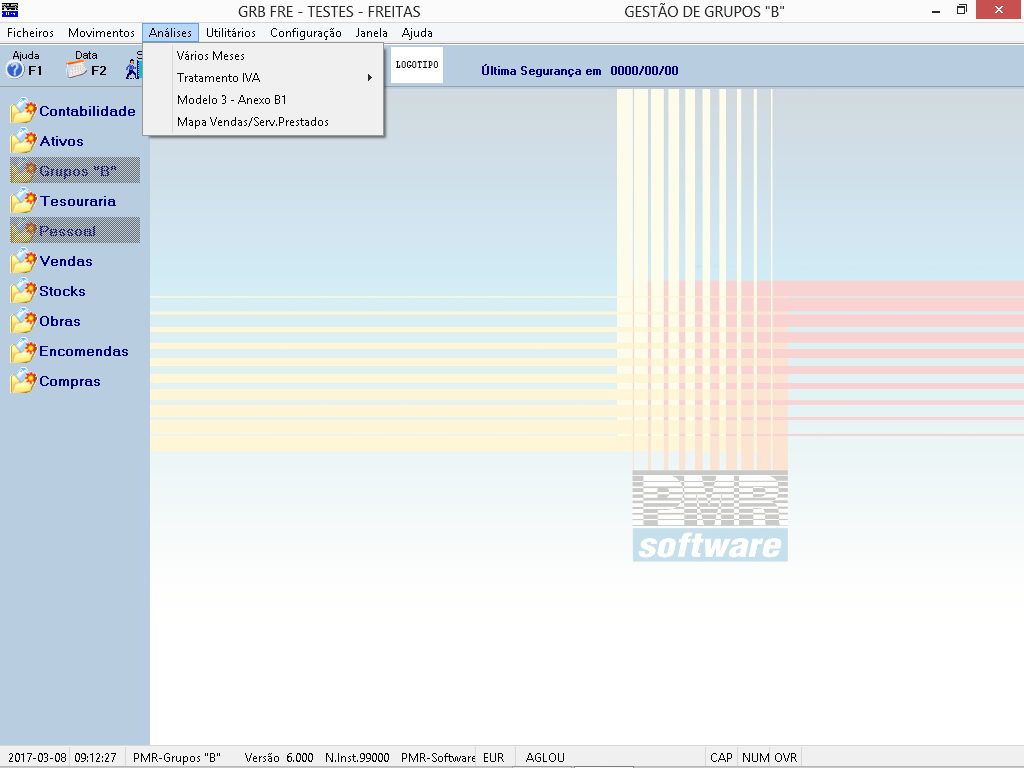Expand the Tratamento IVA submenu arrow
This screenshot has height=768, width=1024.
(x=370, y=78)
